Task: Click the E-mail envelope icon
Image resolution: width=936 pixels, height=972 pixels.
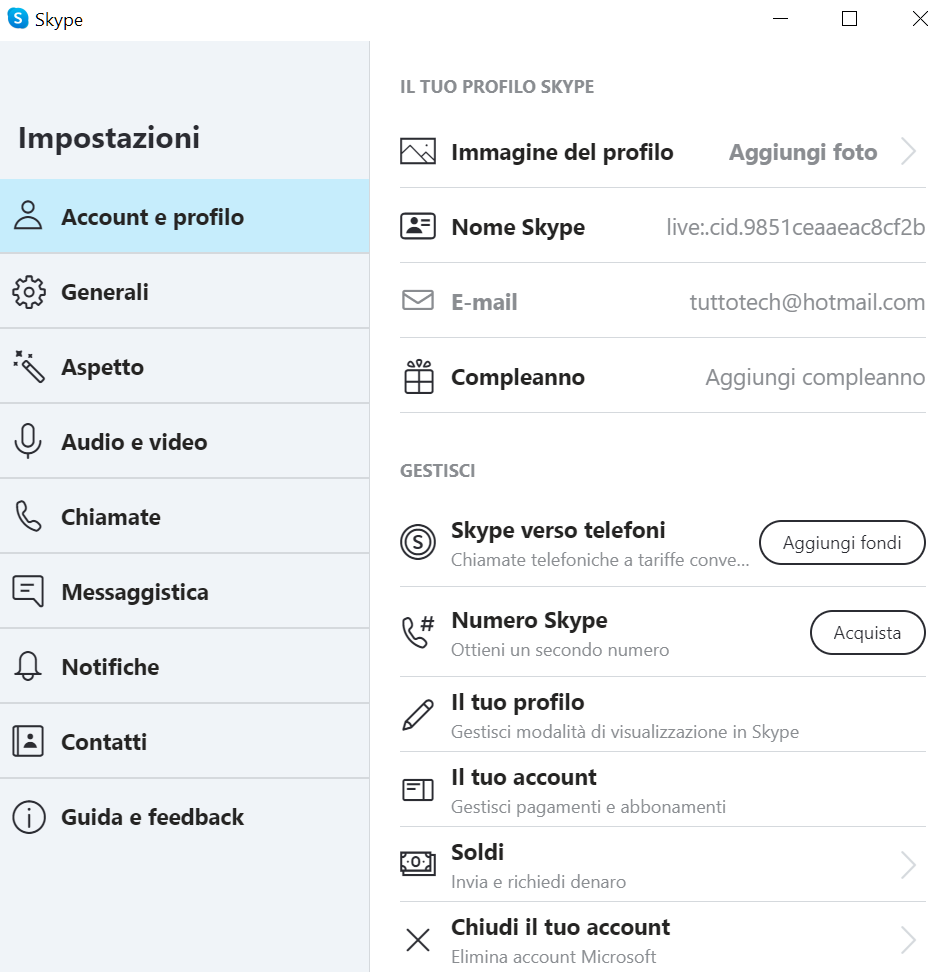Action: point(418,301)
